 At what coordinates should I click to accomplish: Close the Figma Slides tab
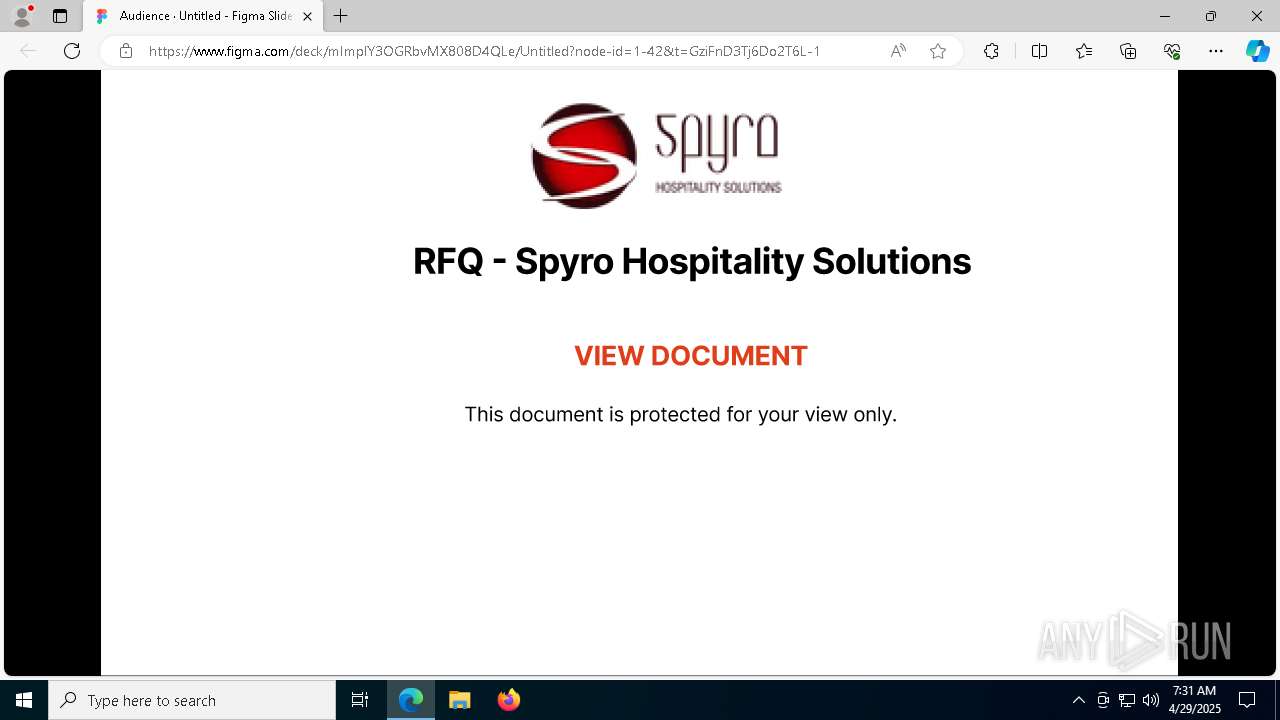point(307,16)
